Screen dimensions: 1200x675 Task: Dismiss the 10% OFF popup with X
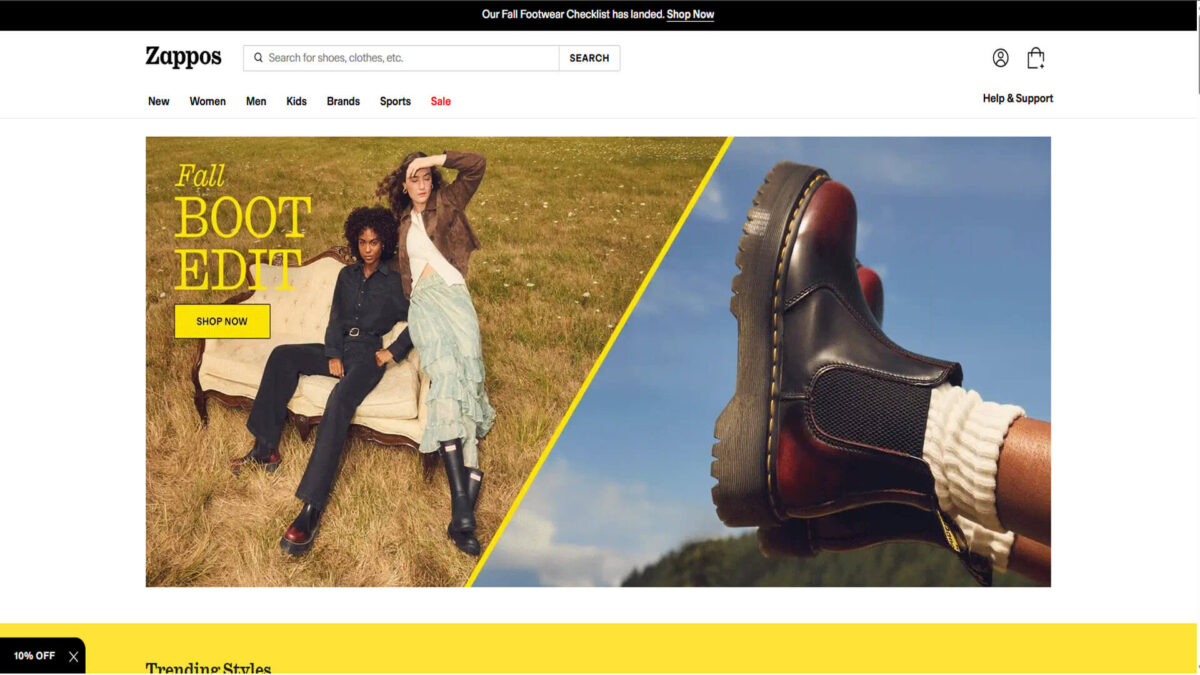point(73,657)
